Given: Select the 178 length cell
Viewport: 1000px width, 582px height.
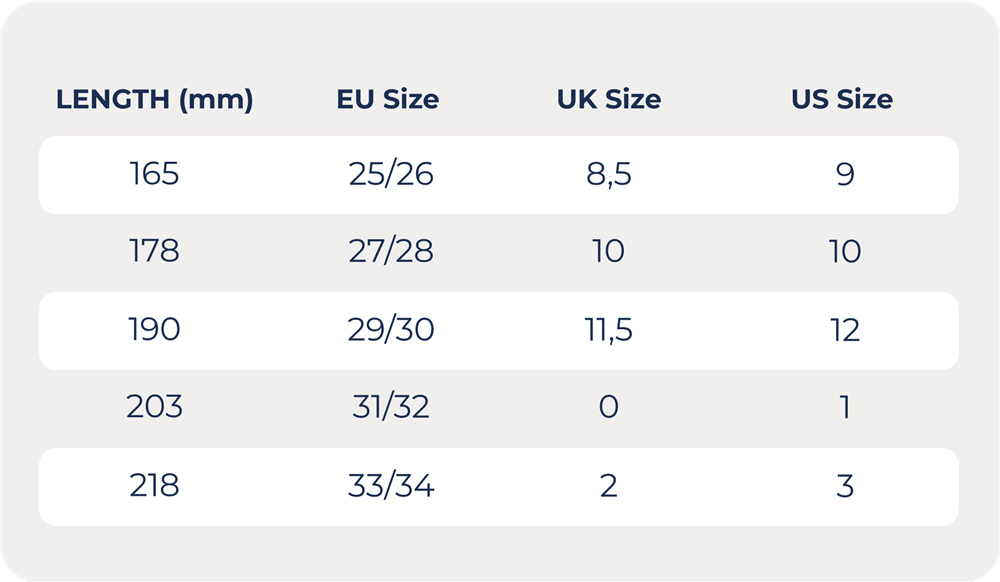Looking at the screenshot, I should tap(154, 251).
